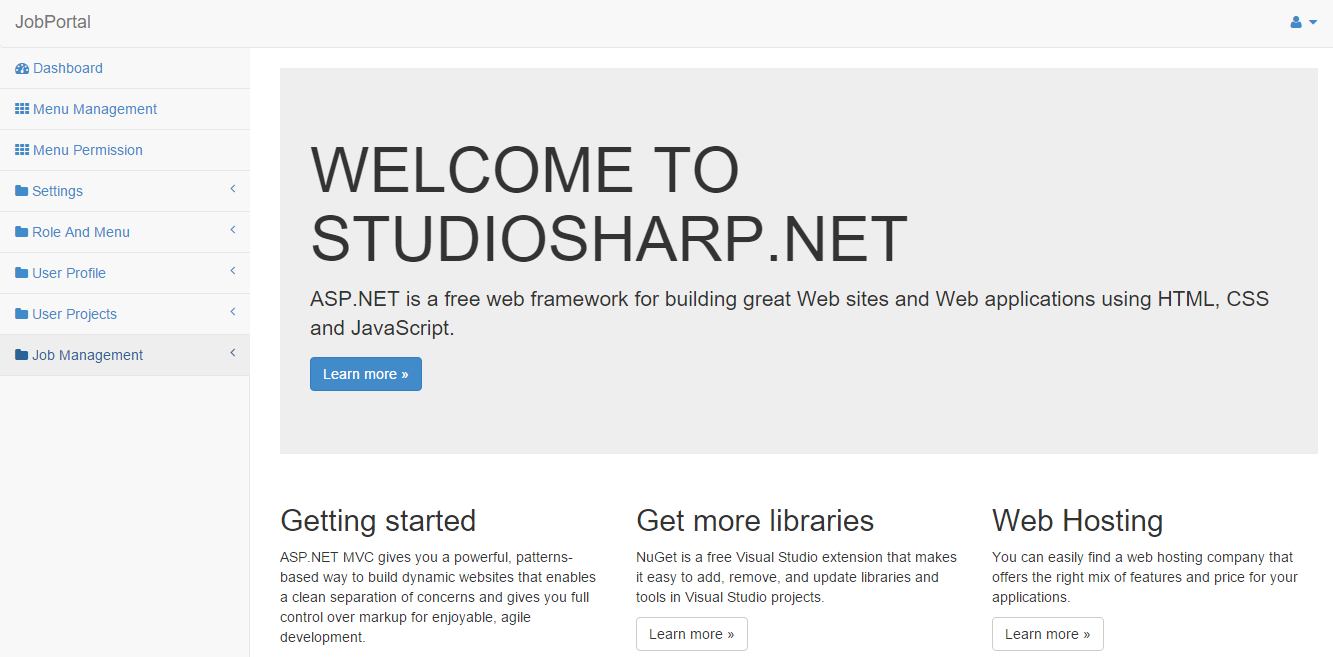Click the Get more libraries heading
1333x657 pixels.
click(x=755, y=521)
